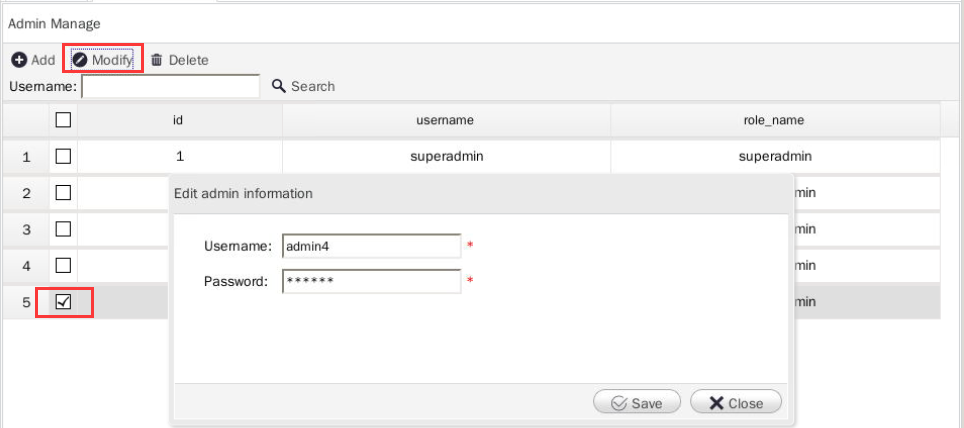The height and width of the screenshot is (428, 964).
Task: Check the row 4 checkbox
Action: (x=63, y=265)
